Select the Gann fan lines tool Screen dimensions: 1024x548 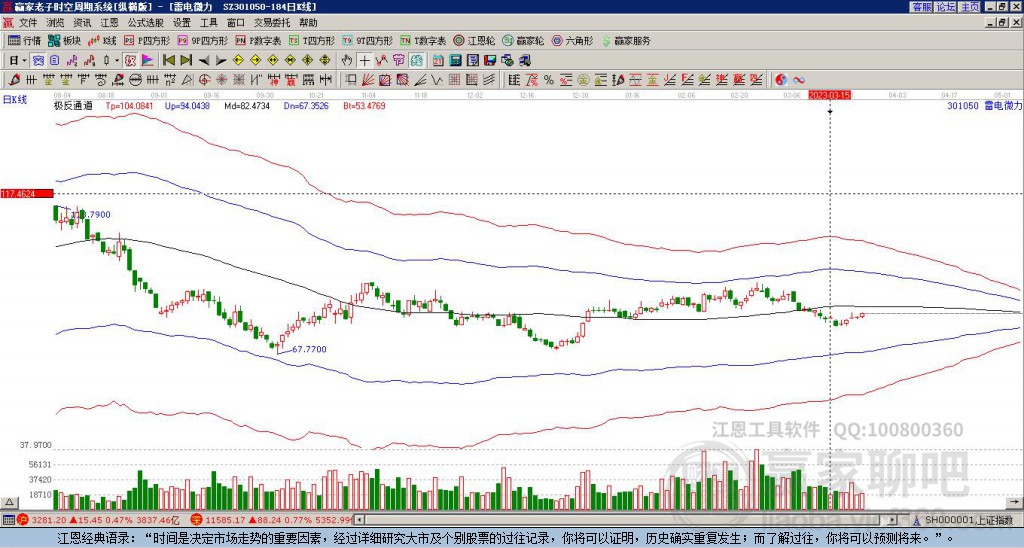(368, 80)
